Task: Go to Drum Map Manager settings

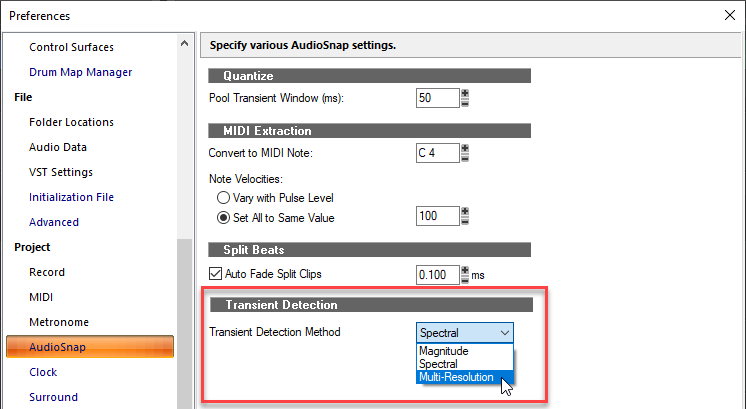Action: click(80, 72)
